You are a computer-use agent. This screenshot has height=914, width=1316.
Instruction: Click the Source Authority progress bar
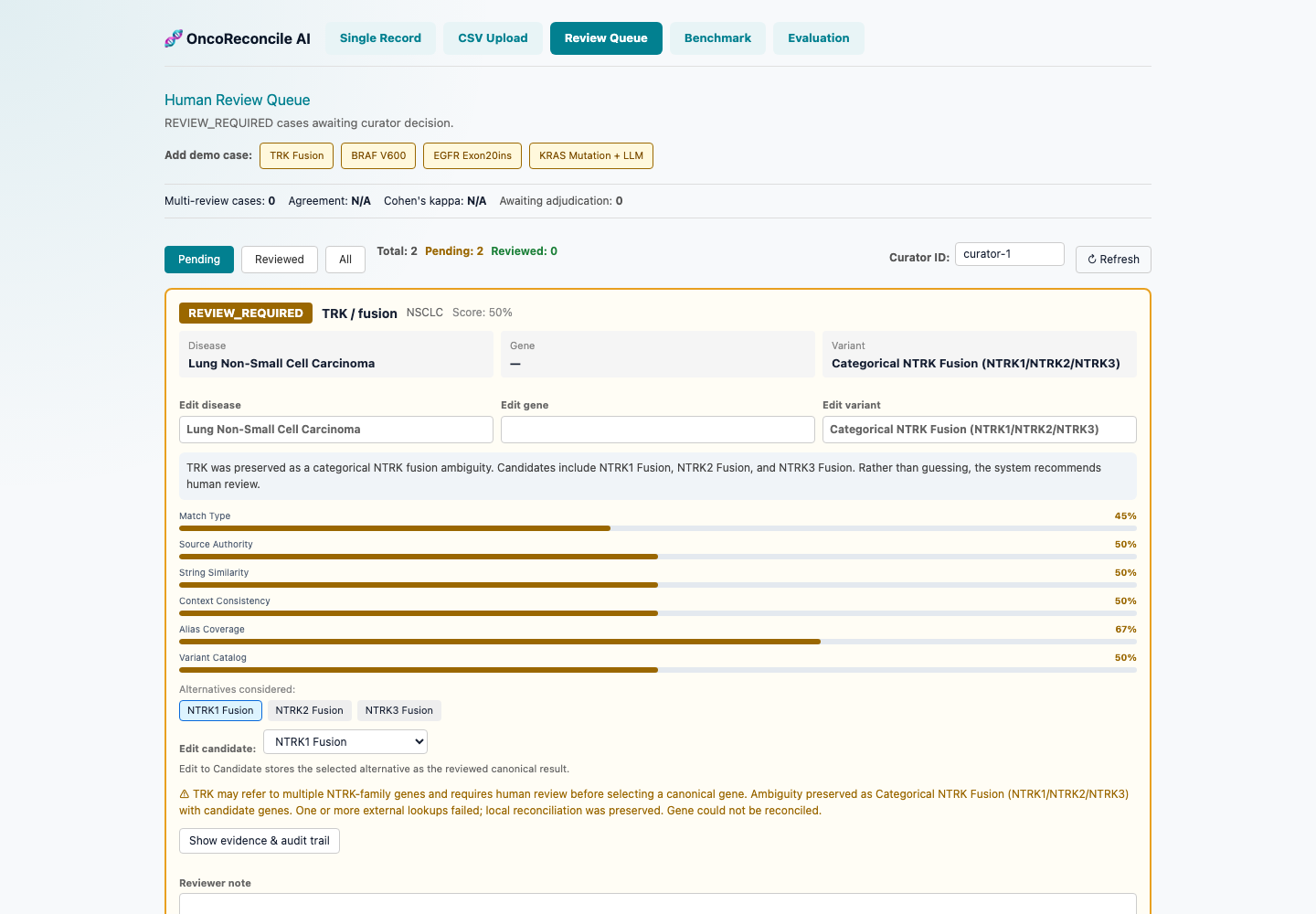(x=658, y=557)
